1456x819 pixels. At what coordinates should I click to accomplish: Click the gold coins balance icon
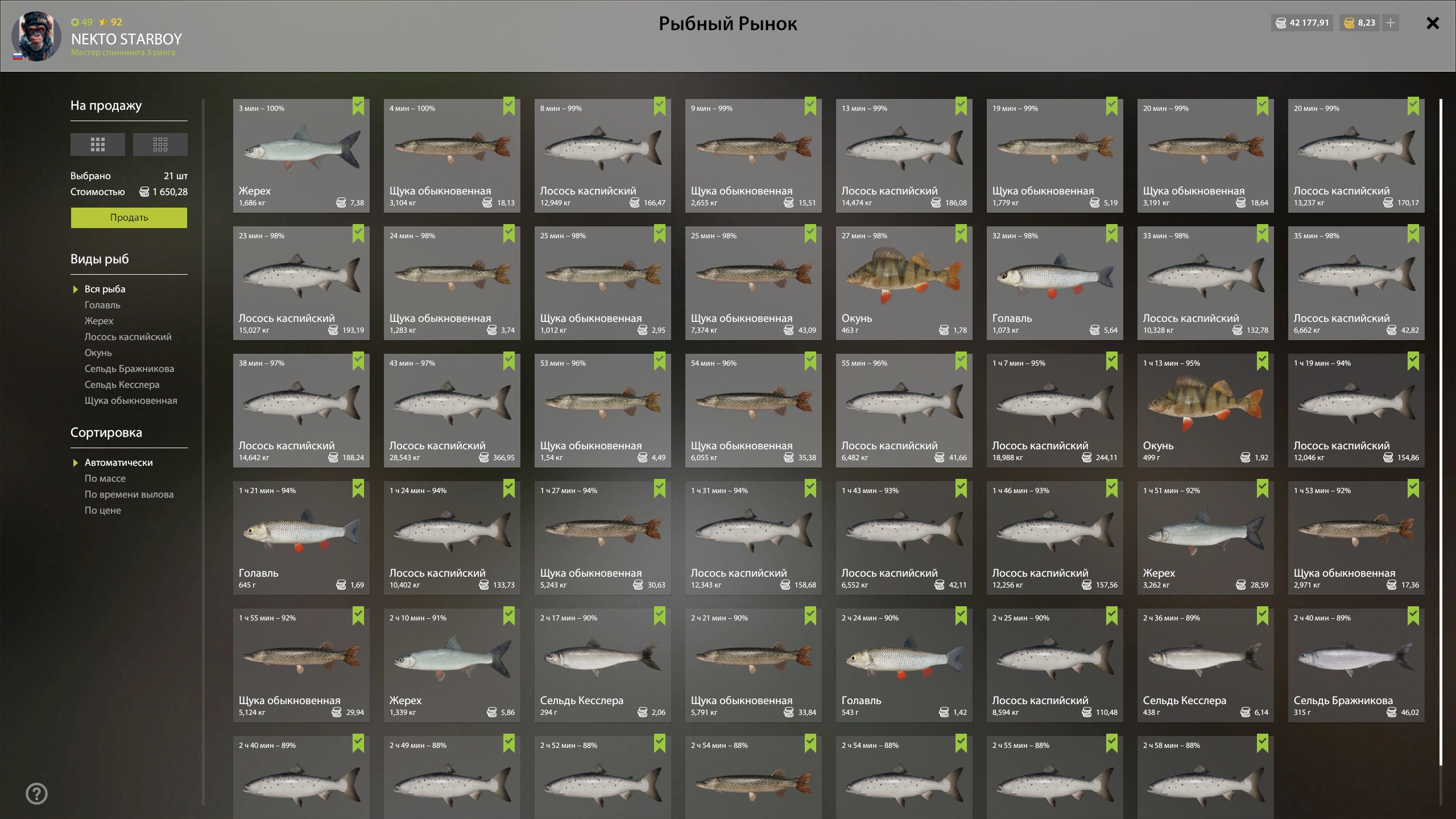pos(1349,23)
